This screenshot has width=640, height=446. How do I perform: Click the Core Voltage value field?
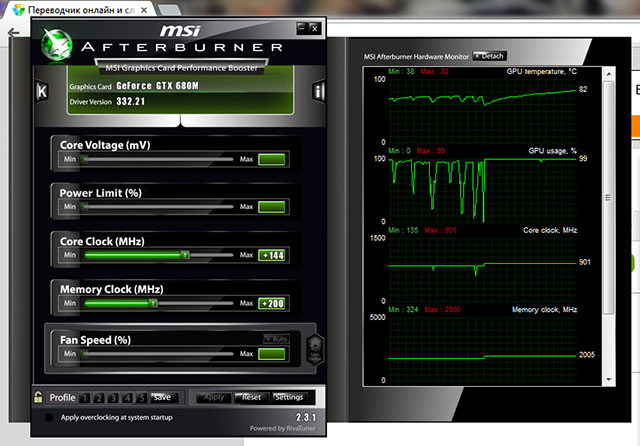[x=272, y=159]
